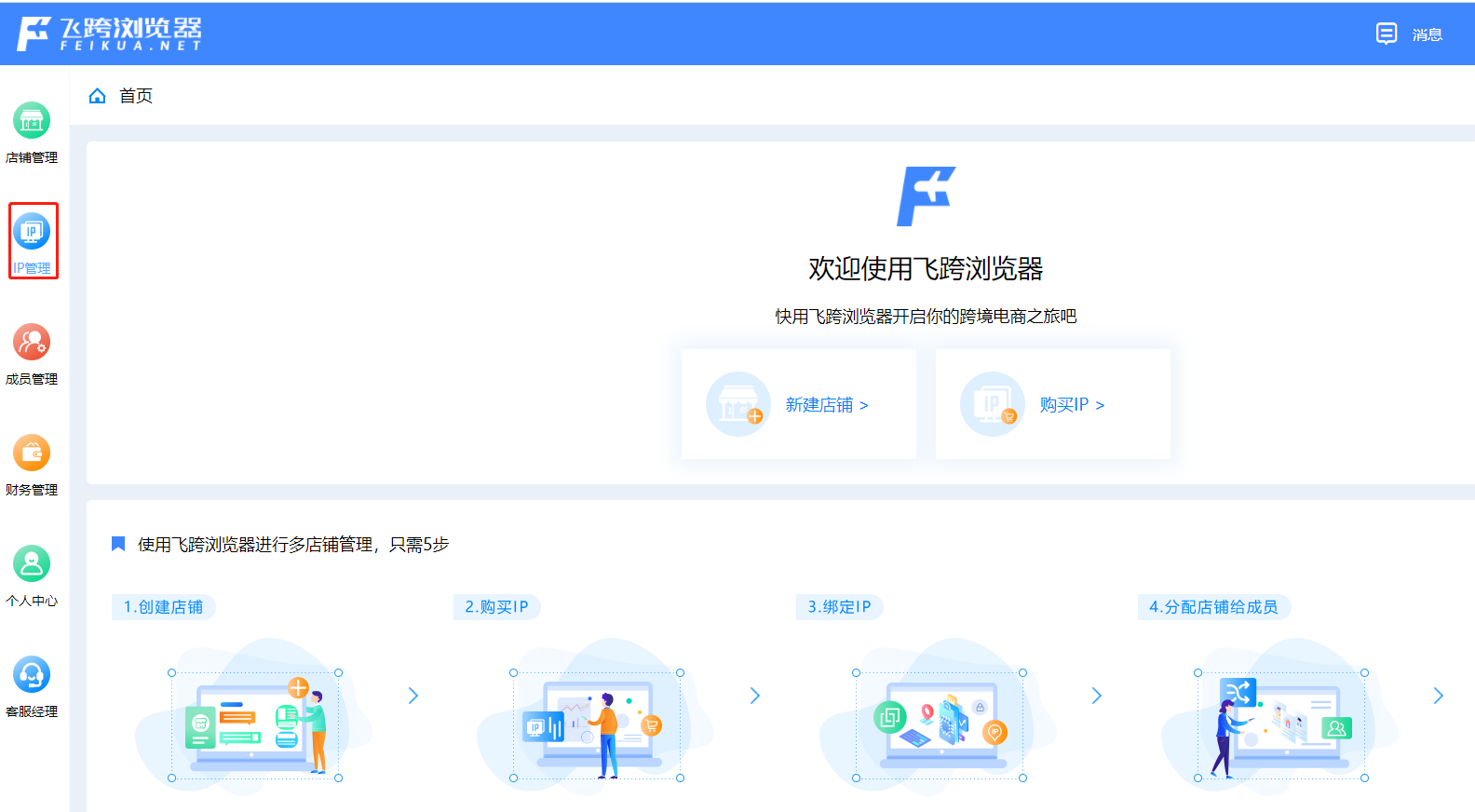The image size is (1475, 812).
Task: Click the 新建店铺 store icon with plus
Action: 738,404
